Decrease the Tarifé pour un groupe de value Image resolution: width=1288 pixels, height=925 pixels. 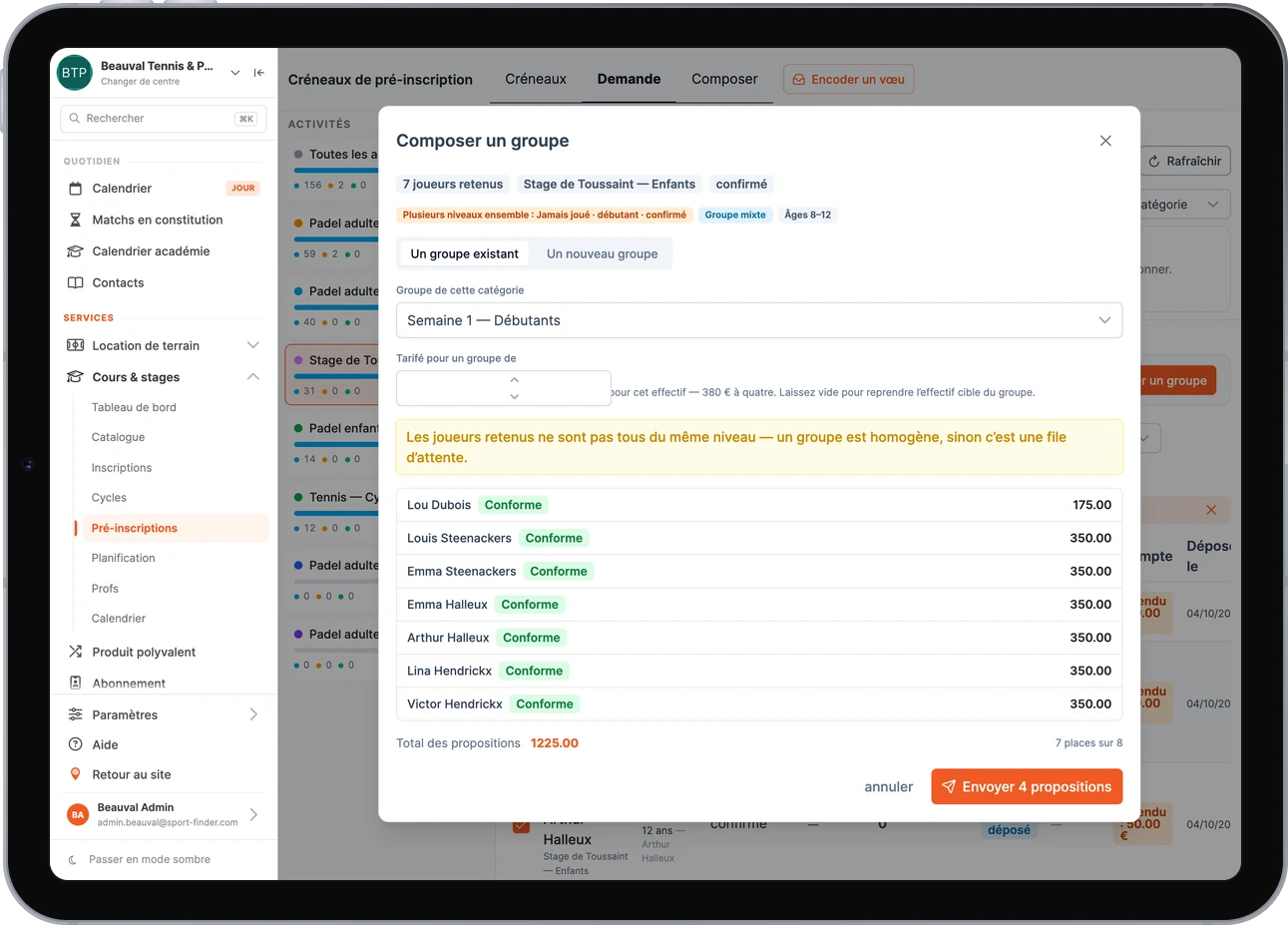tap(515, 396)
